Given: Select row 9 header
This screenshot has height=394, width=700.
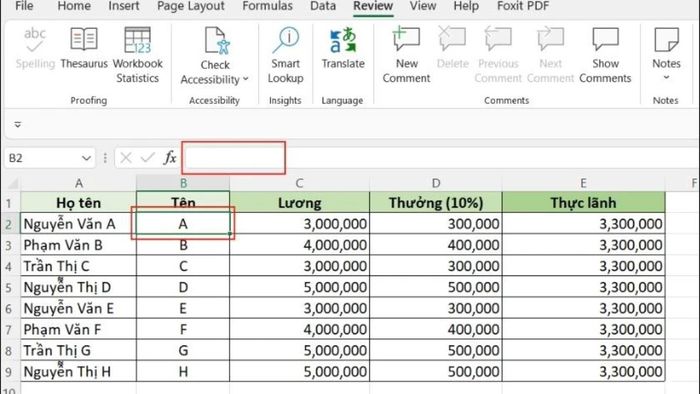Looking at the screenshot, I should 9,371.
